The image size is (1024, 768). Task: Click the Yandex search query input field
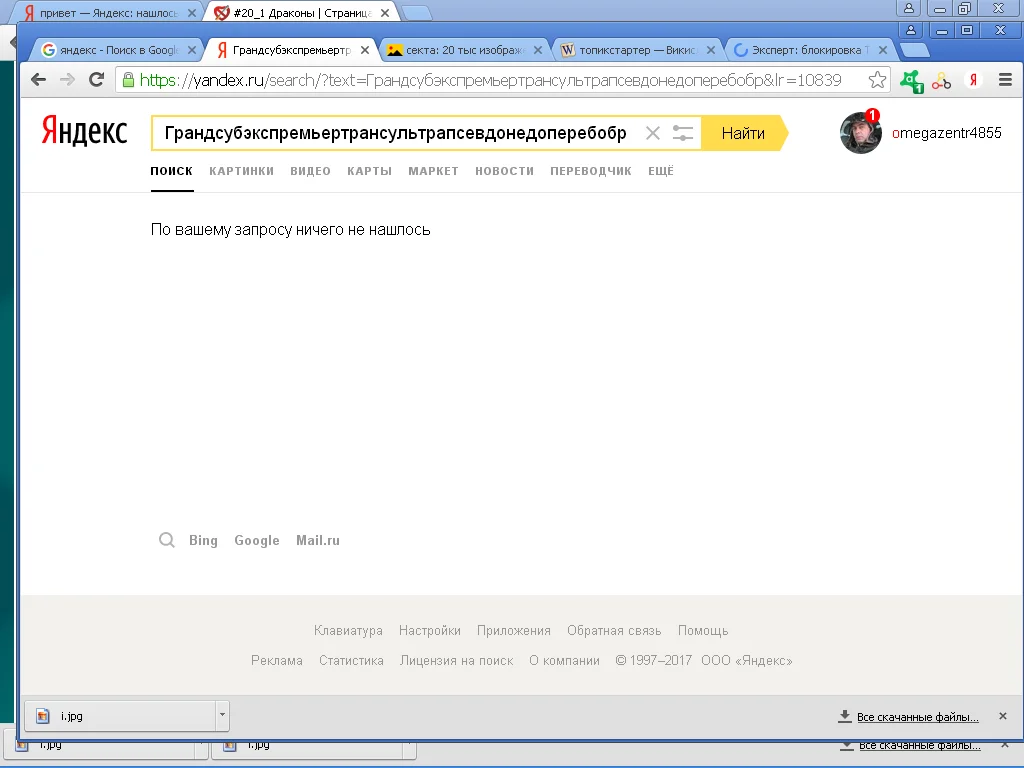click(396, 133)
